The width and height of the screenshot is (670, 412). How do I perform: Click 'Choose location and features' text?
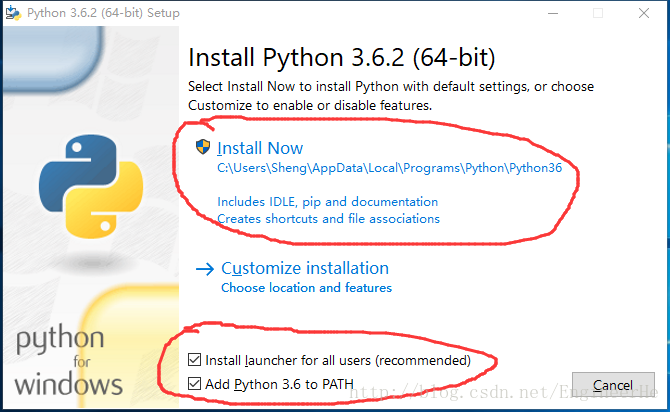click(306, 288)
